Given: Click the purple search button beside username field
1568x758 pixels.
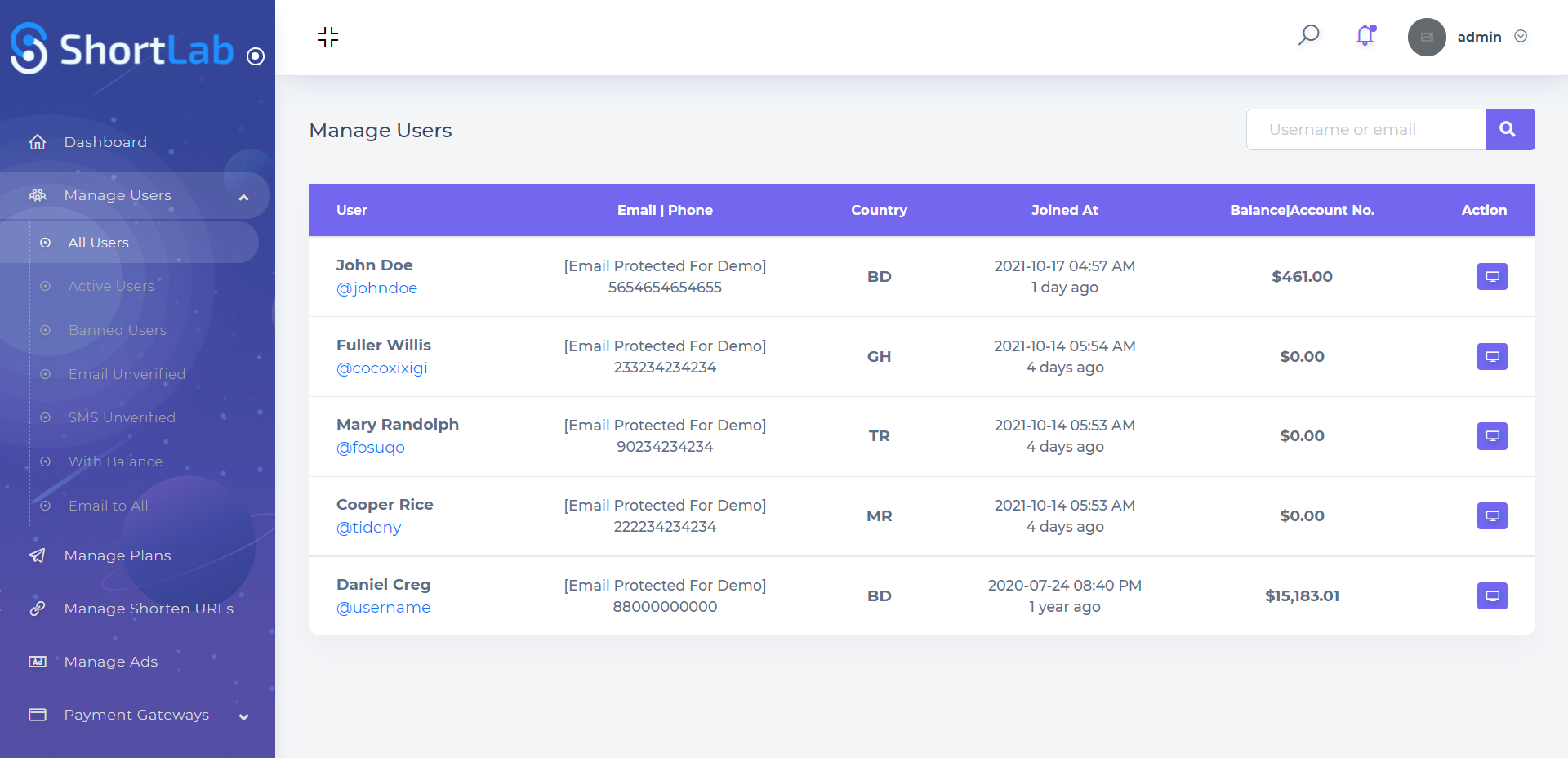Looking at the screenshot, I should click(x=1509, y=129).
